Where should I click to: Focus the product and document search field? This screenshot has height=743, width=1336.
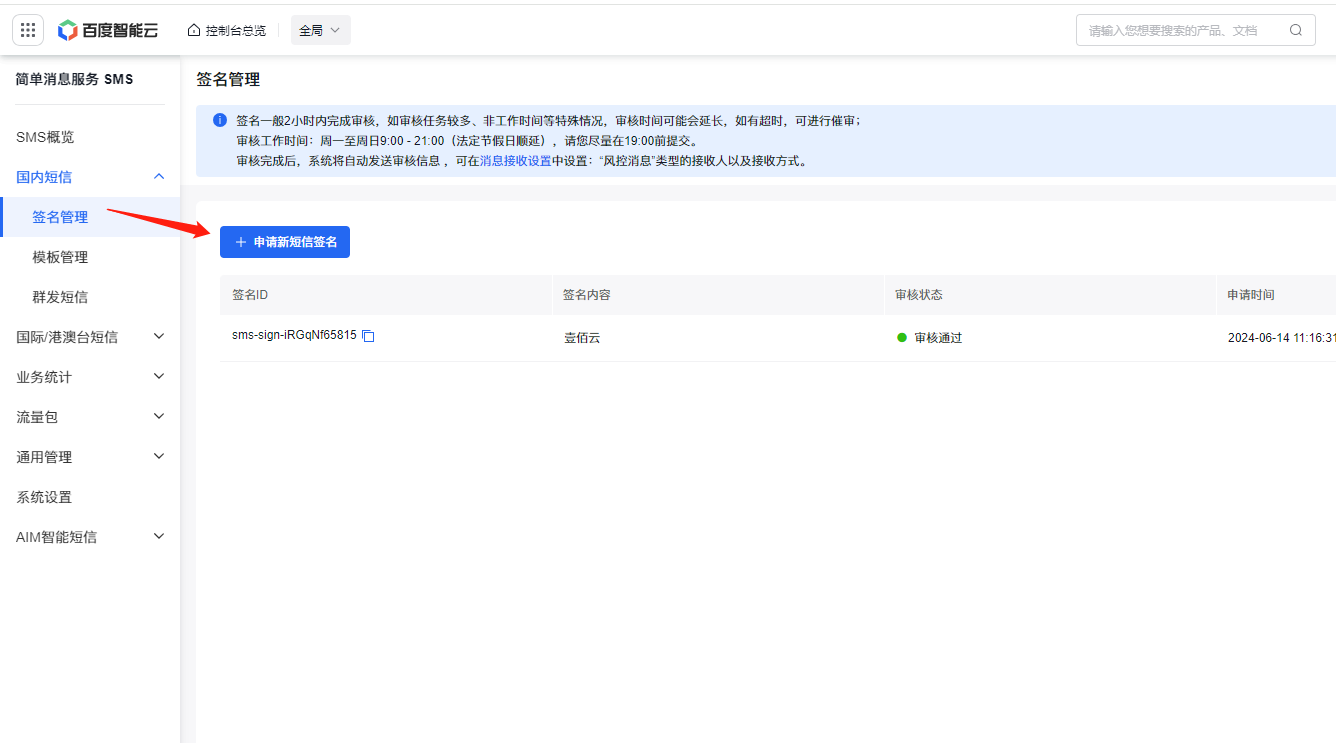pyautogui.click(x=1180, y=30)
